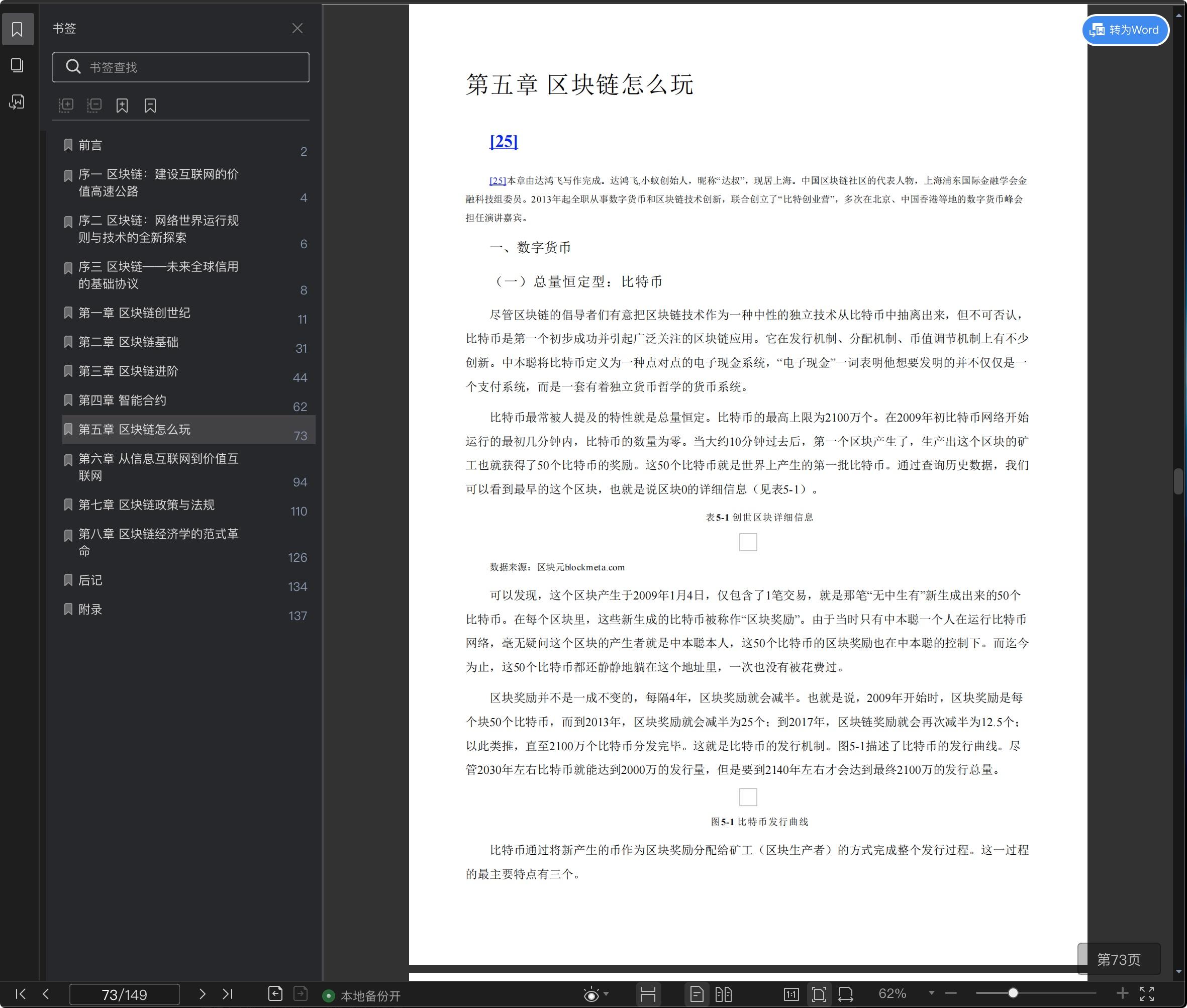The image size is (1187, 1008).
Task: Click the page number field 73/149
Action: 125,995
